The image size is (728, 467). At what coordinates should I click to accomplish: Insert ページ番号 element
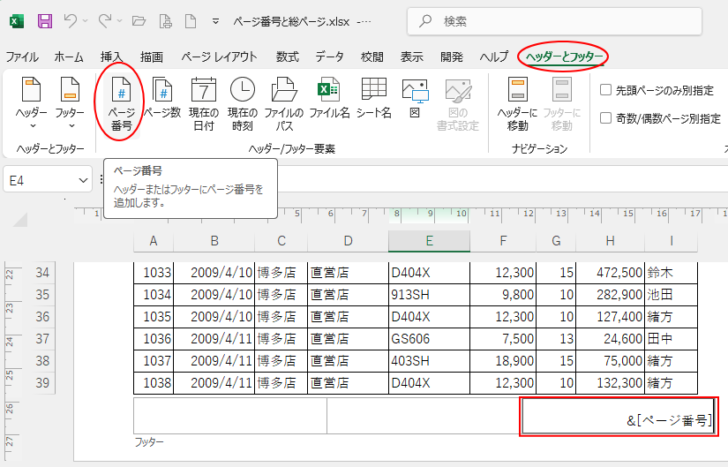tap(121, 104)
